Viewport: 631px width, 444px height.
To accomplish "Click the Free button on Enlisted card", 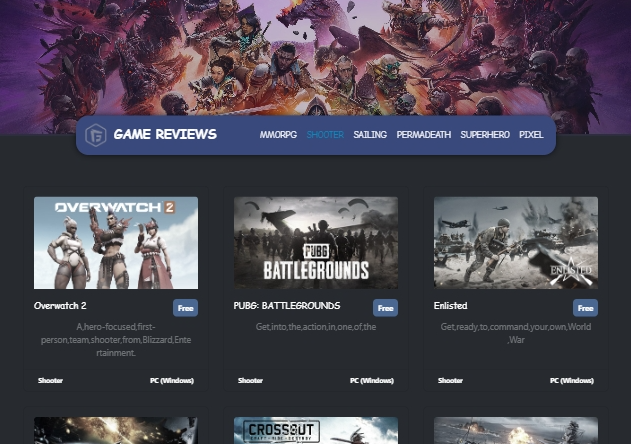I will coord(586,308).
